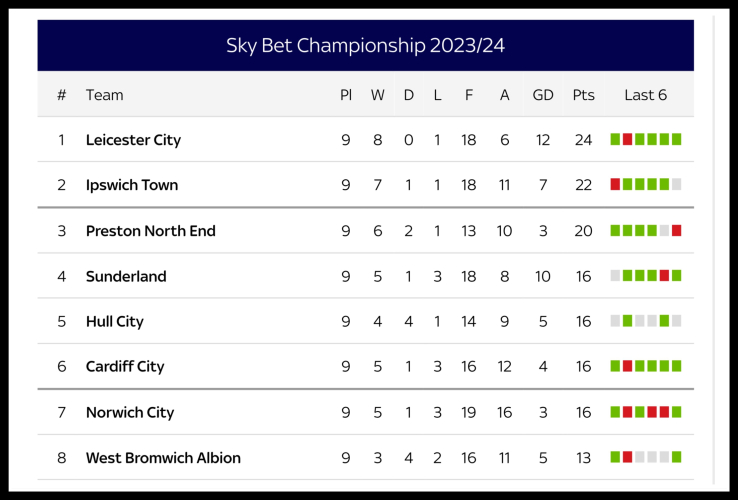
Task: Click the Sky Bet Championship 2023/24 heading
Action: pos(365,45)
